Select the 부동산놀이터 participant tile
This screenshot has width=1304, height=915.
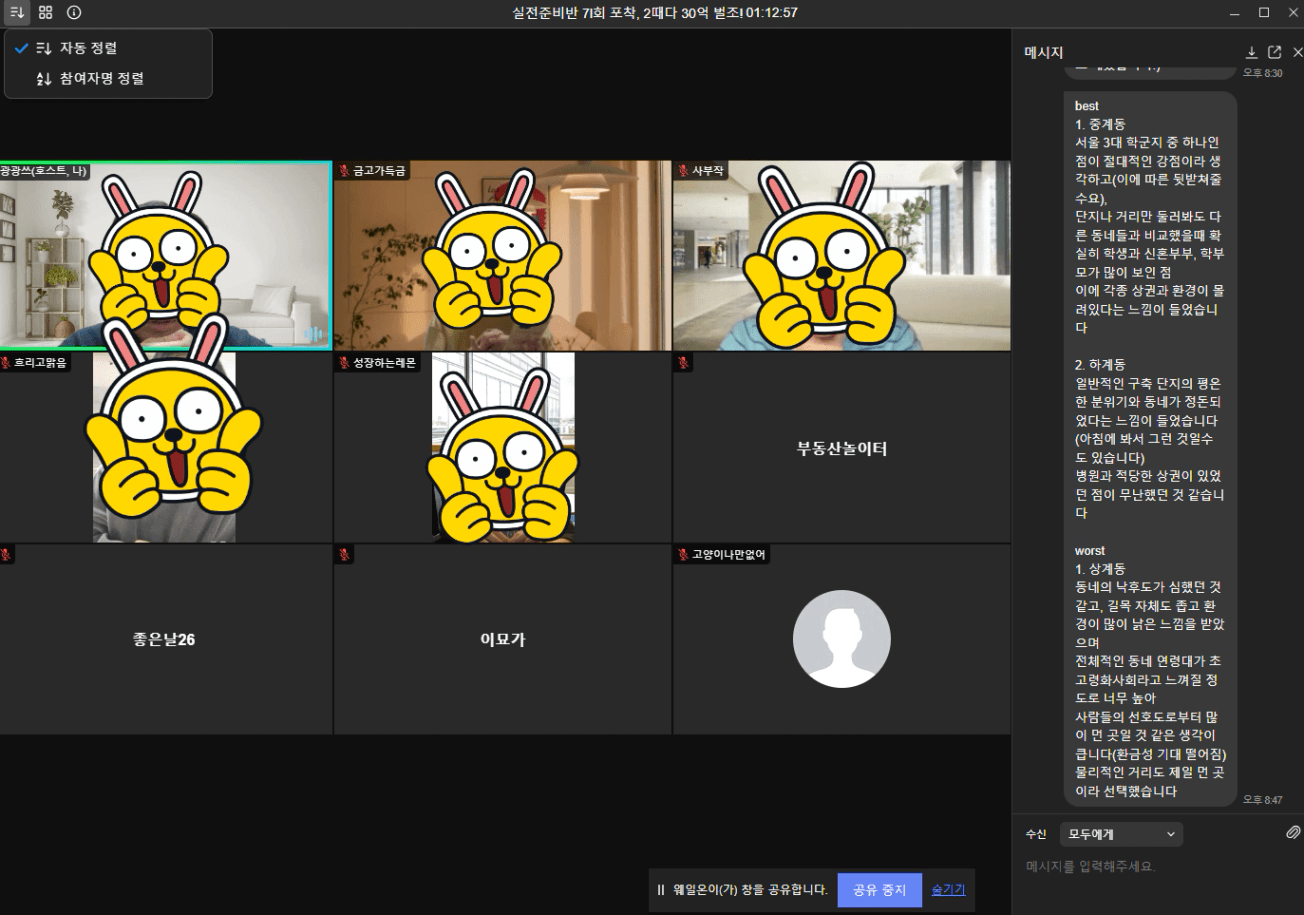(x=841, y=449)
